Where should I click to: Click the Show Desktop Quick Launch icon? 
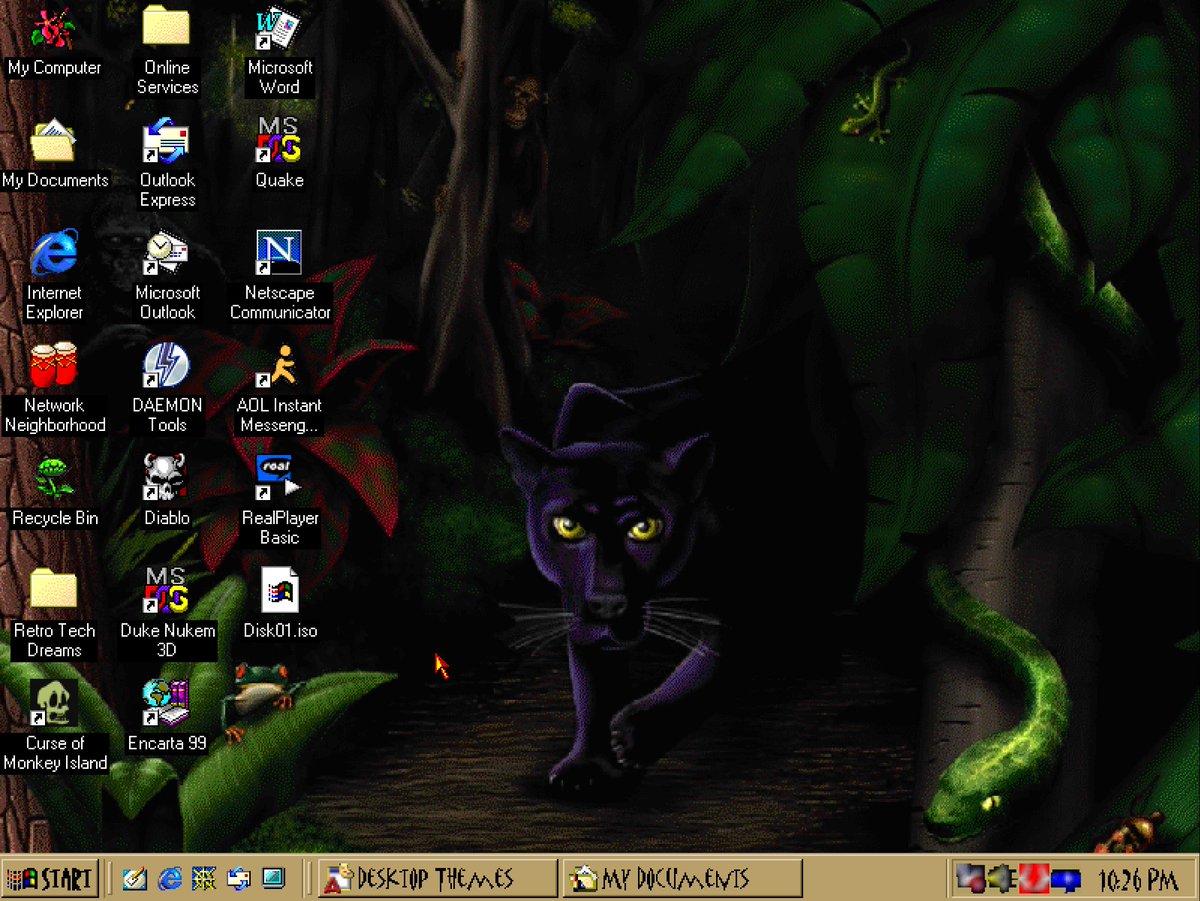point(136,879)
